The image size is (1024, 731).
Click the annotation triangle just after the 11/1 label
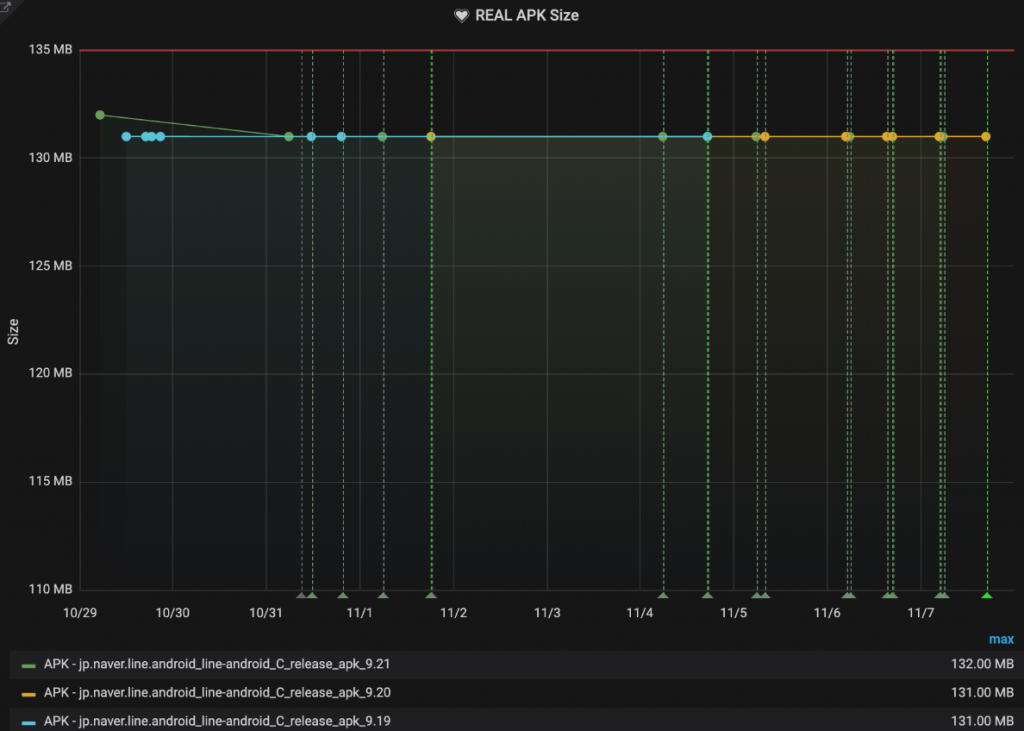pos(383,595)
